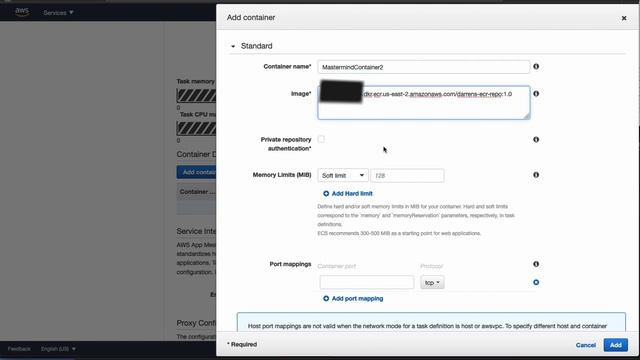Viewport: 640px width, 360px height.
Task: Click the AWS logo icon
Action: coord(22,12)
